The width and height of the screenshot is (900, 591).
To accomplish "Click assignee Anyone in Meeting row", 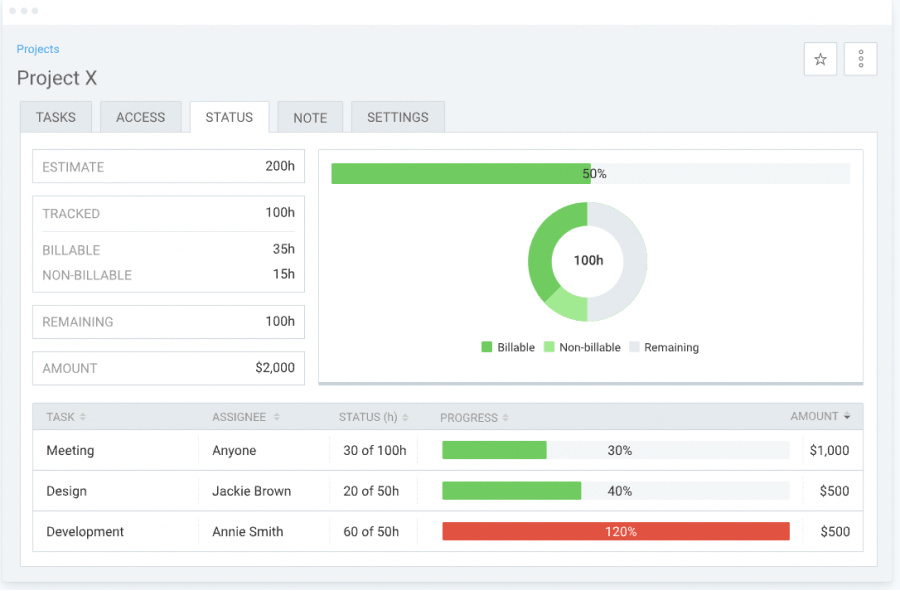I will [x=234, y=450].
